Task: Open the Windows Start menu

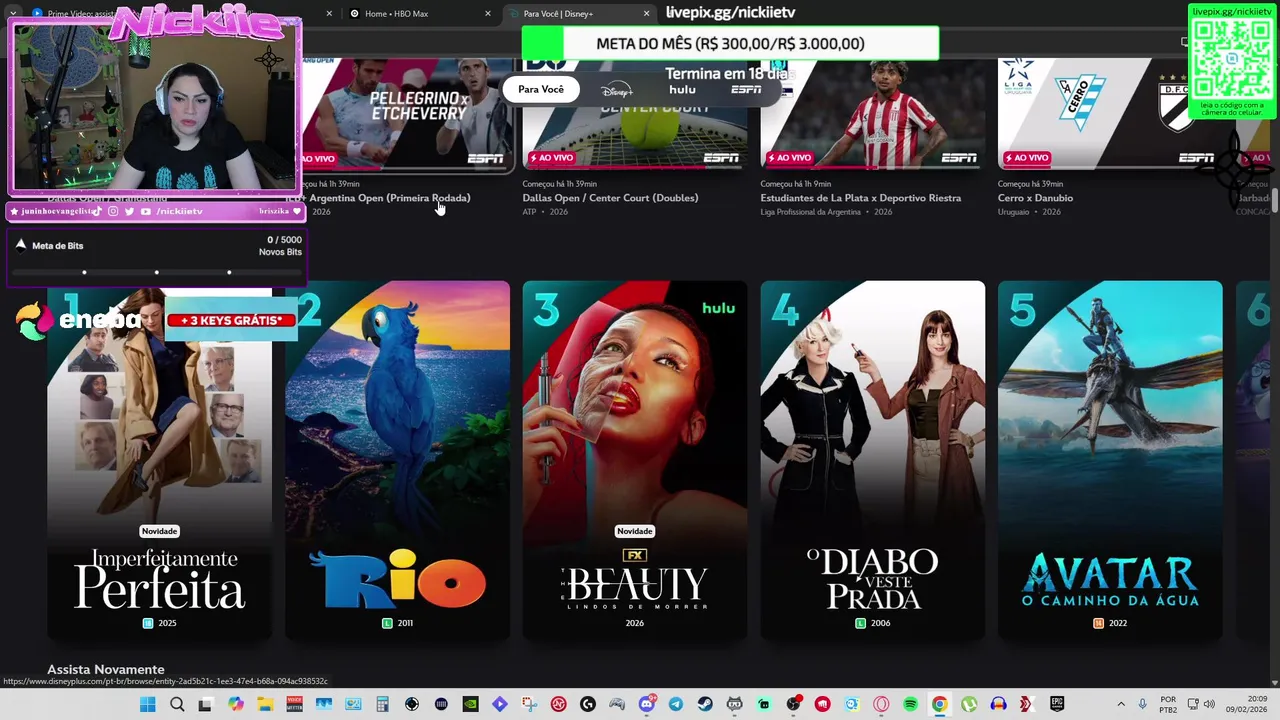Action: tap(148, 704)
